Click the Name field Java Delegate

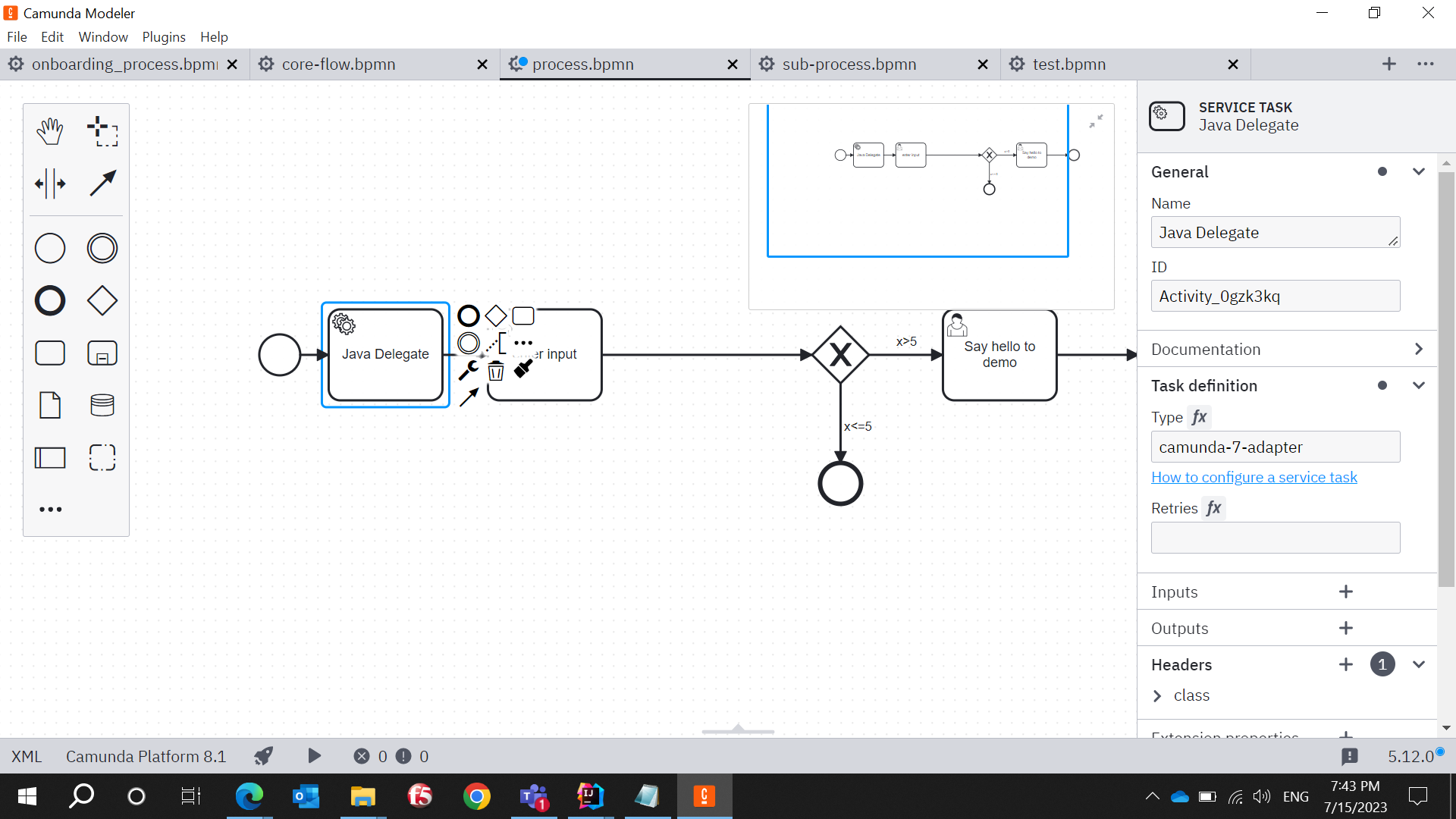pos(1276,232)
